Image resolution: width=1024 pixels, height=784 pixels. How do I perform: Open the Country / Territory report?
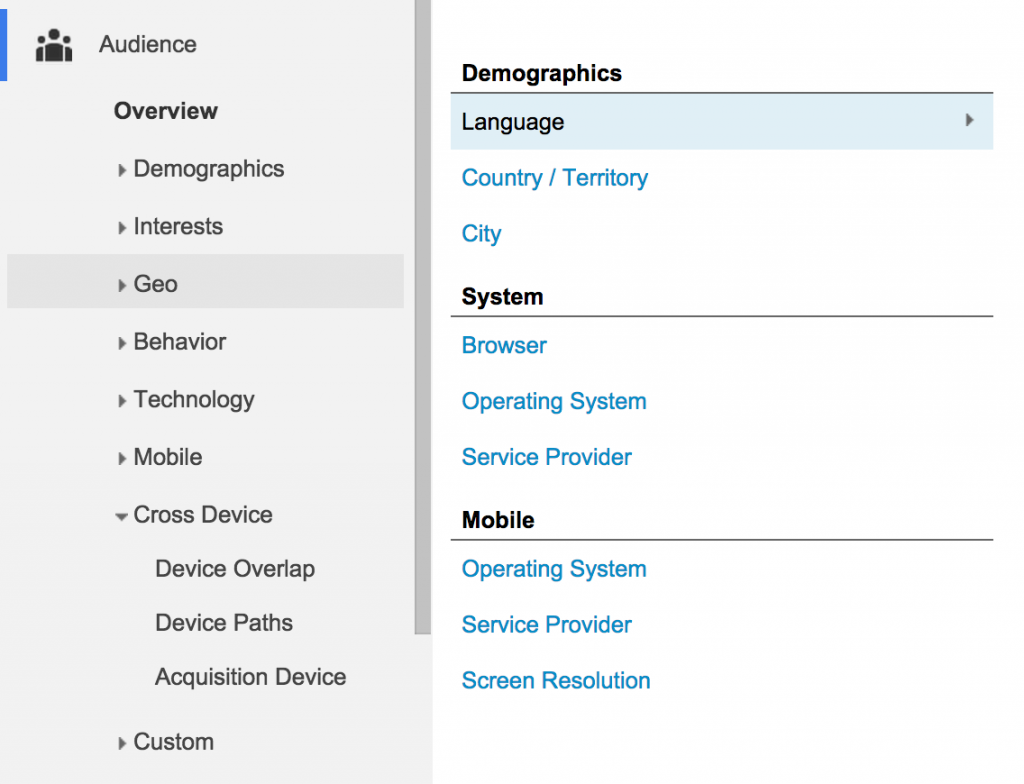(554, 178)
